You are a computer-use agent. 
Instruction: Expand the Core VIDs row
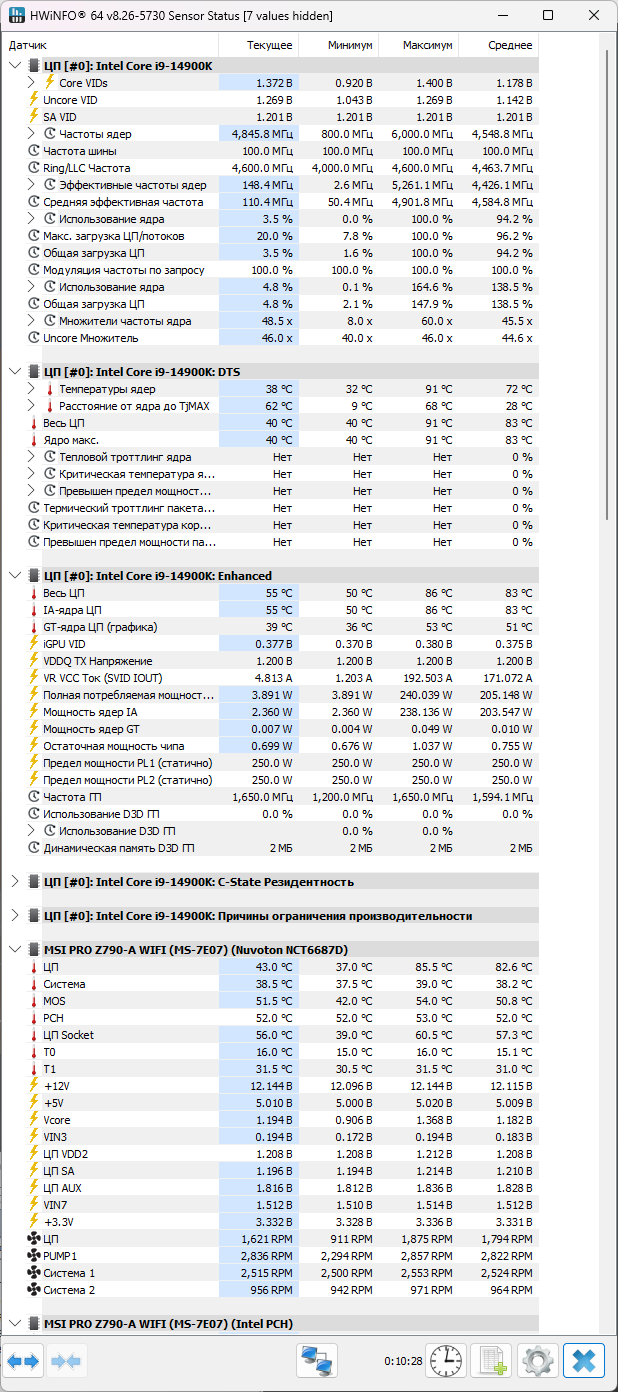pyautogui.click(x=32, y=83)
